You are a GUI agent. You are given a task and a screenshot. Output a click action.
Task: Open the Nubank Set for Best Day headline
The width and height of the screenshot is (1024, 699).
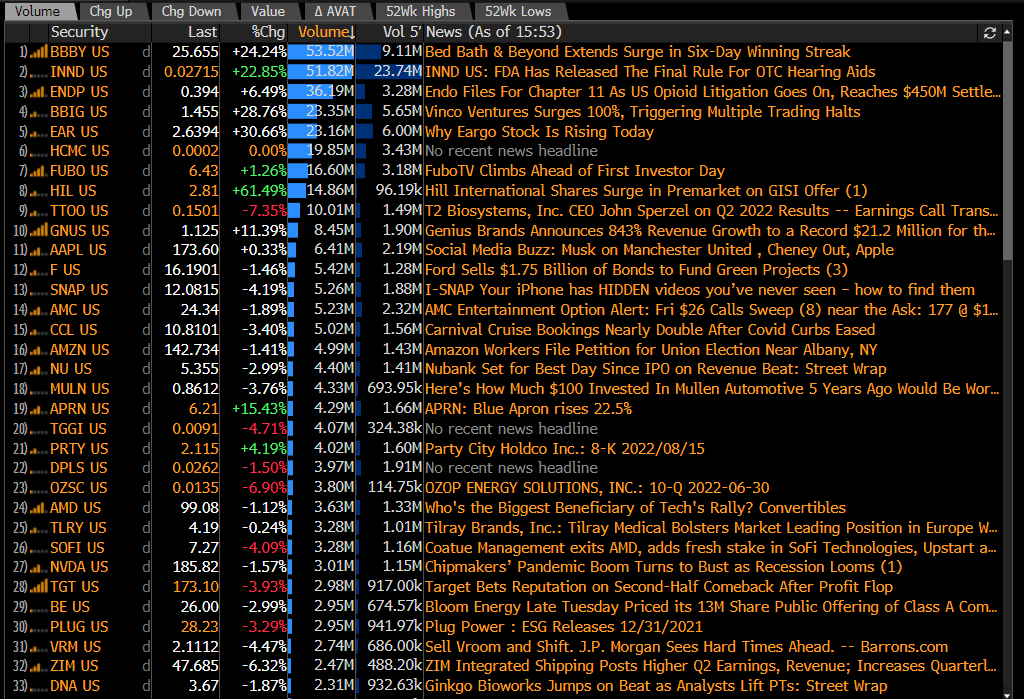coord(656,369)
